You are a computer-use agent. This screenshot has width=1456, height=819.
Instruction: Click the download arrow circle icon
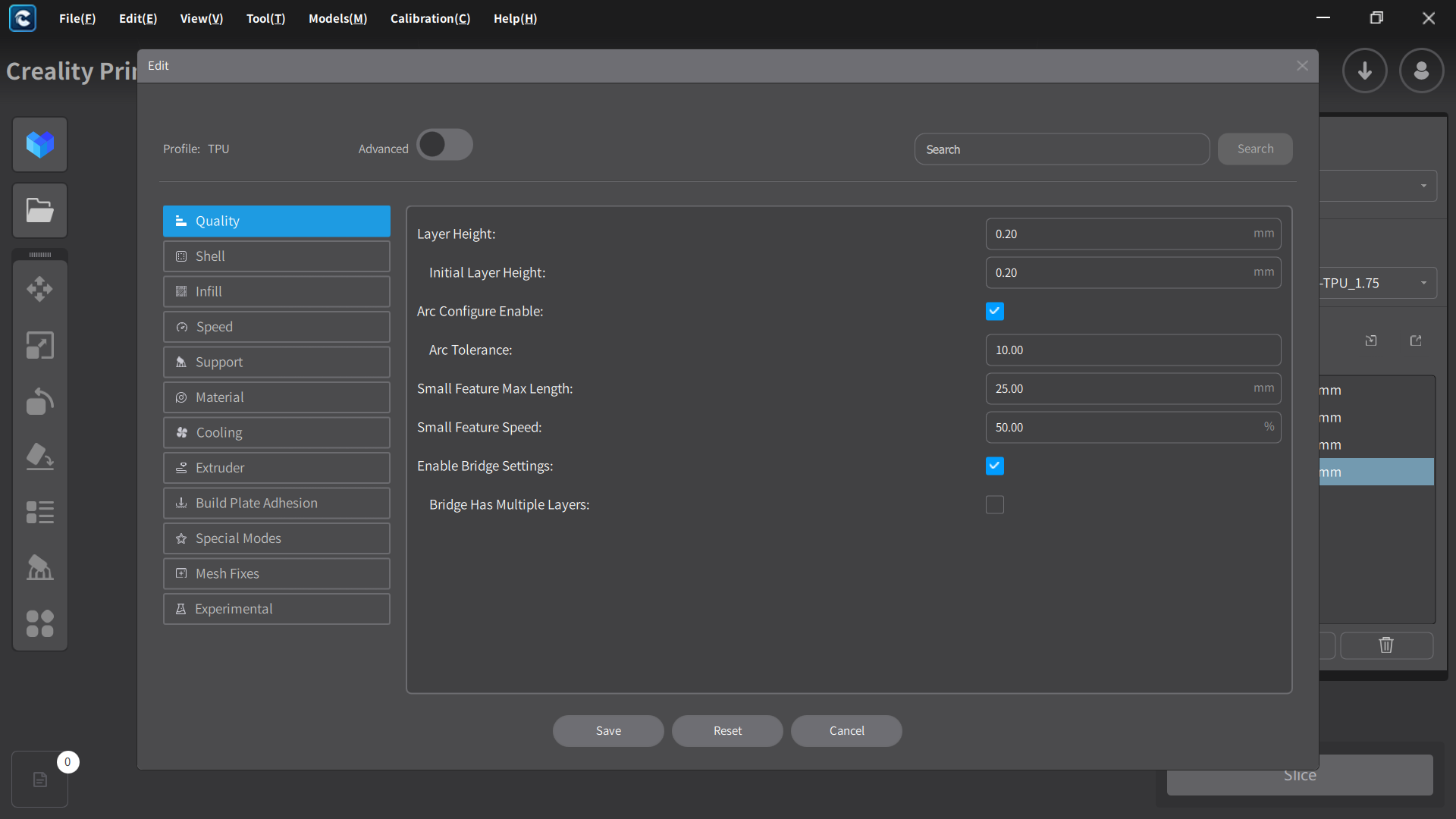pyautogui.click(x=1365, y=71)
